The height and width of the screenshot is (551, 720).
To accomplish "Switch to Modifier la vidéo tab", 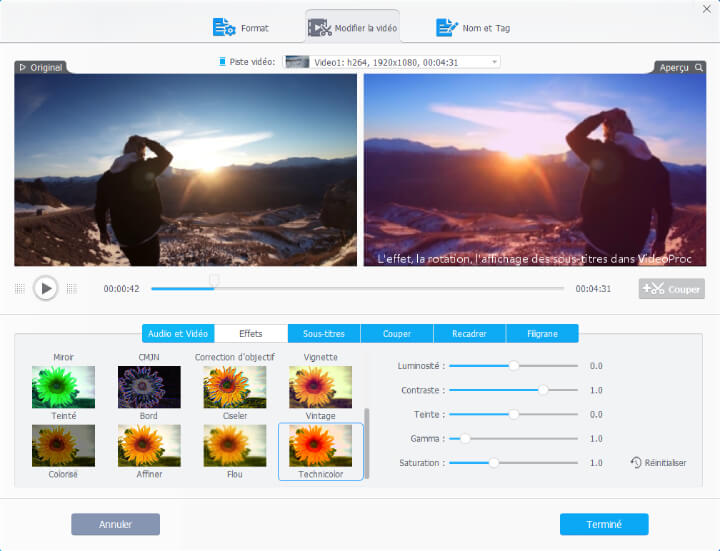I will click(352, 28).
